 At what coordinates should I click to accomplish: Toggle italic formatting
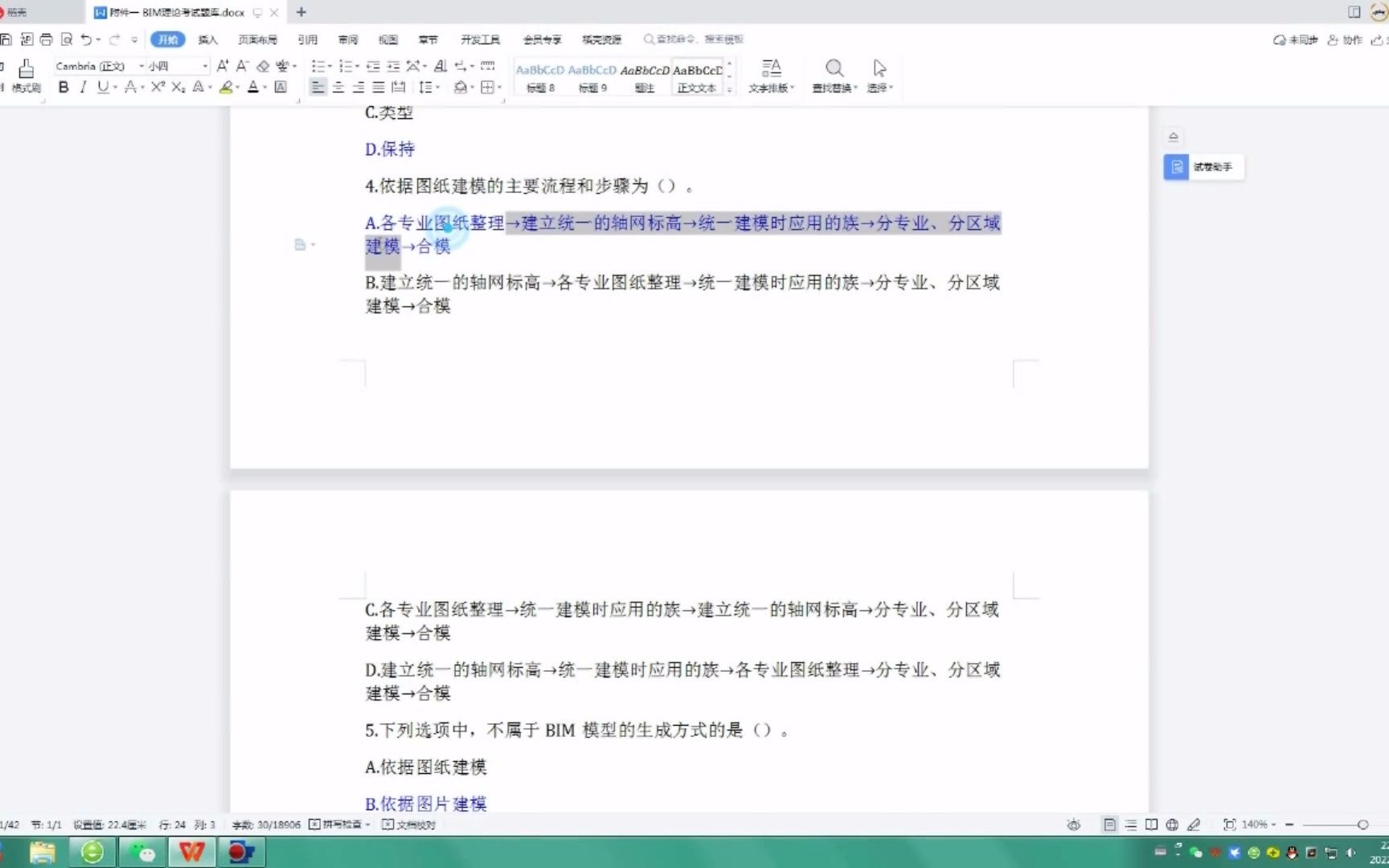click(x=83, y=87)
